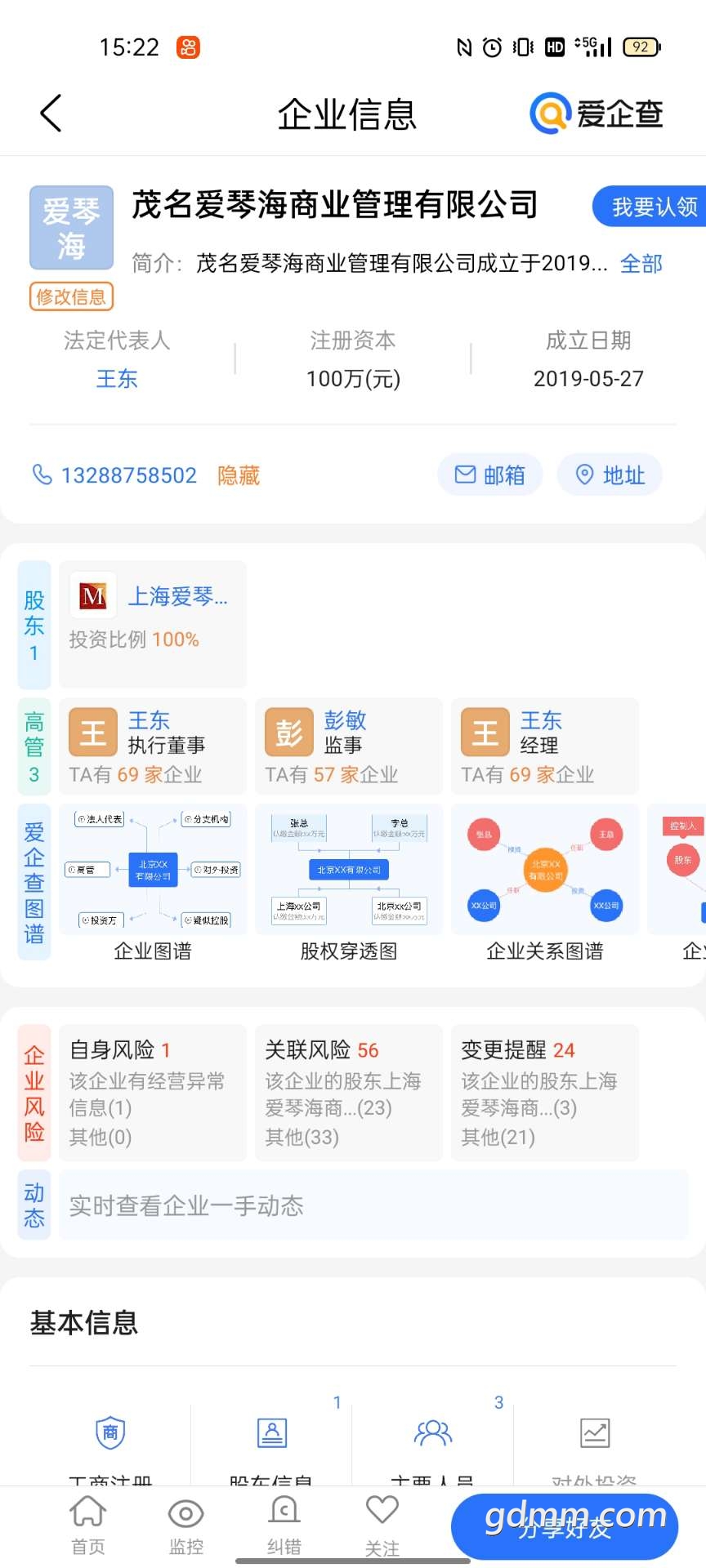Expand the full company intro via 全部

click(x=641, y=264)
